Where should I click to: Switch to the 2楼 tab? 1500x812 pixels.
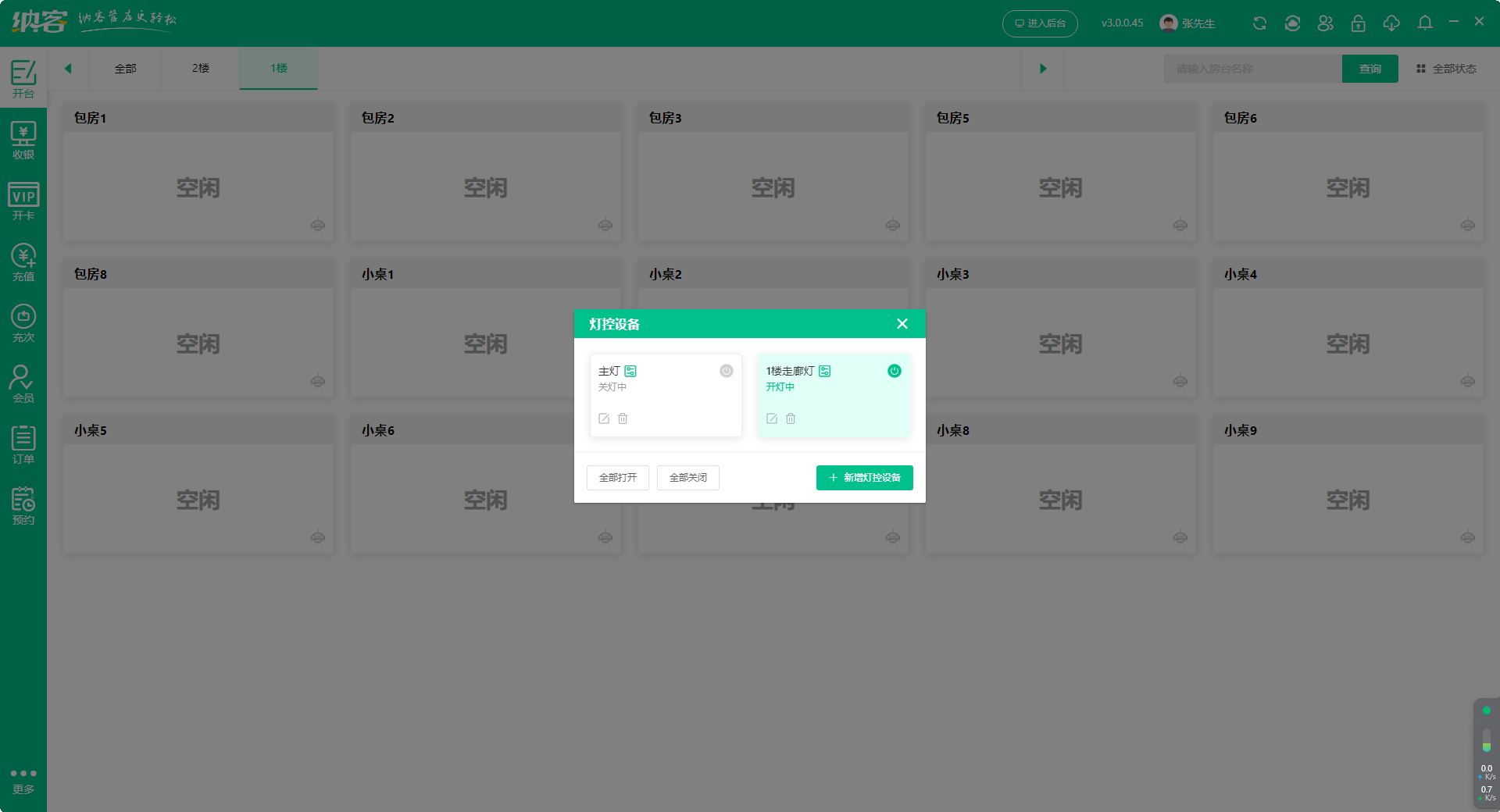tap(201, 69)
